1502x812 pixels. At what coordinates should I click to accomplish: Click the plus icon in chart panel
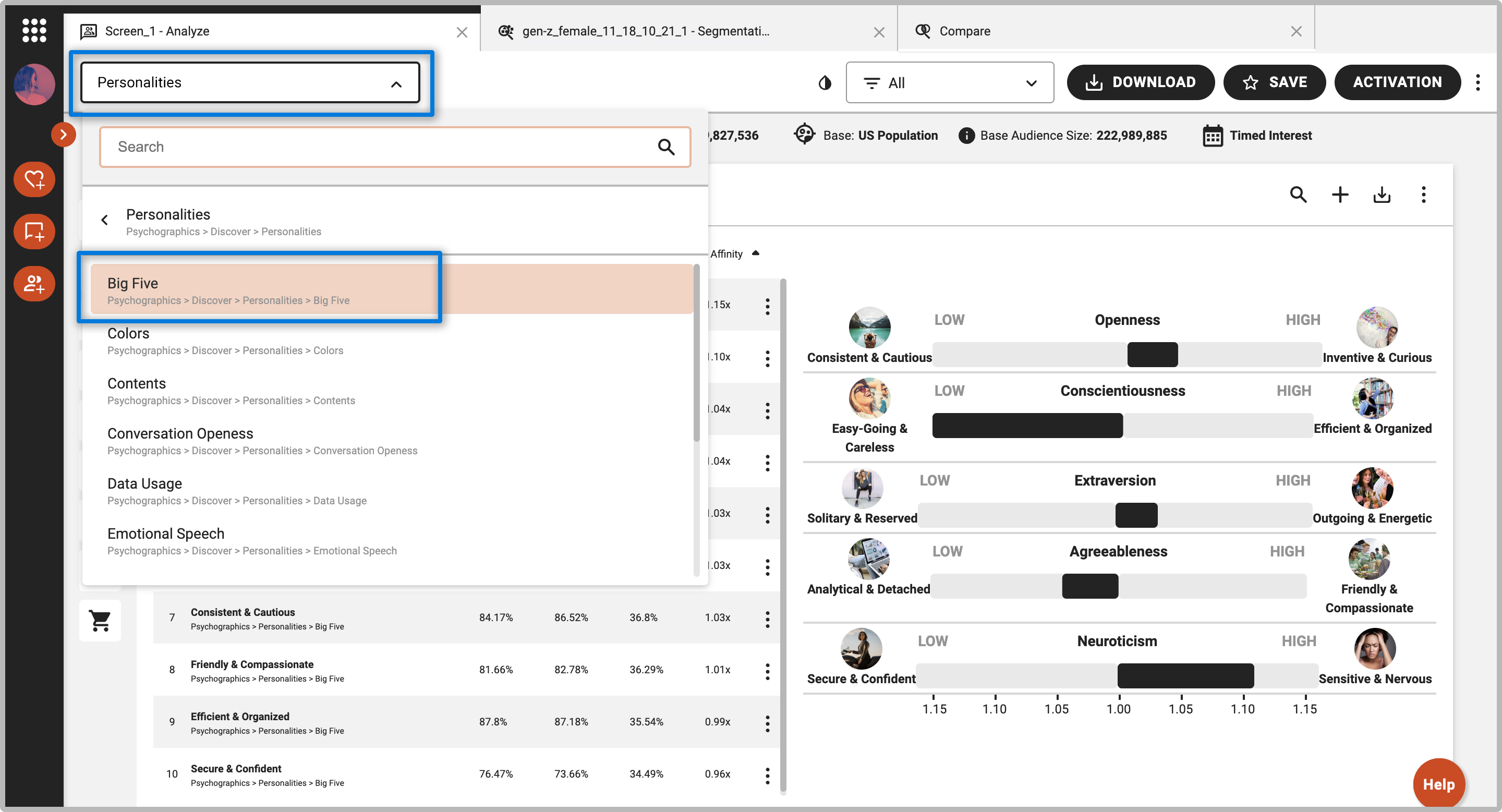tap(1340, 195)
